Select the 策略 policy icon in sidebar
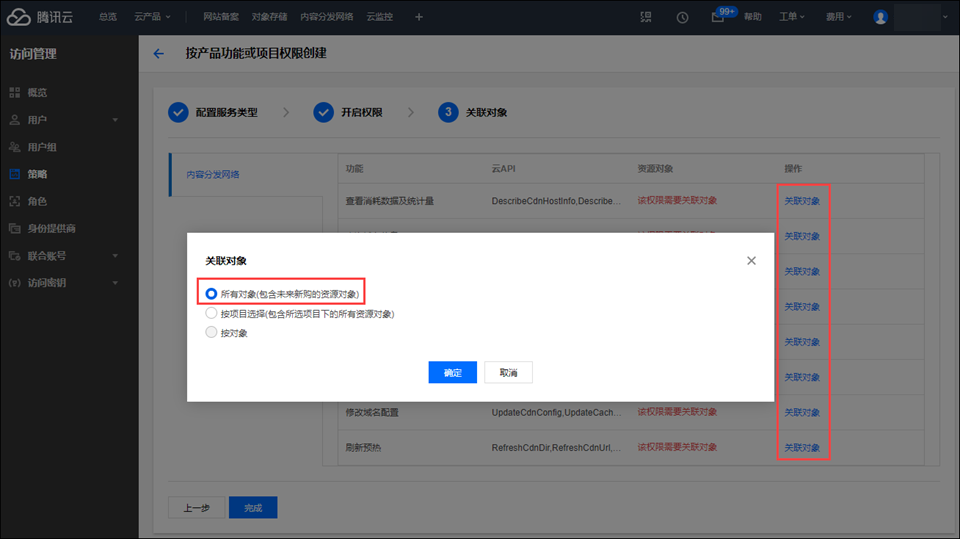Viewport: 960px width, 539px height. pyautogui.click(x=15, y=174)
